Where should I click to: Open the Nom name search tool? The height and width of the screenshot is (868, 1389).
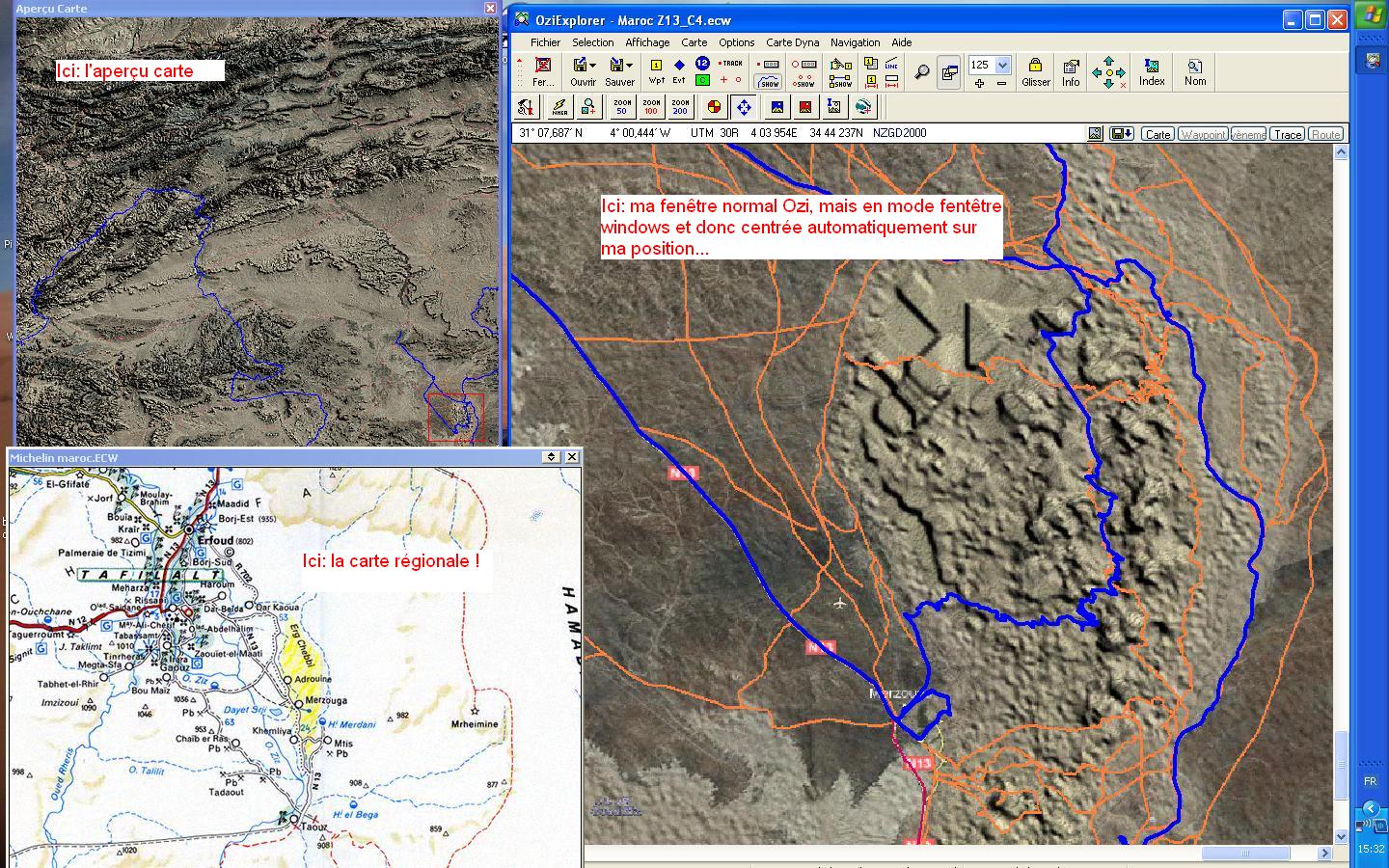pyautogui.click(x=1195, y=71)
